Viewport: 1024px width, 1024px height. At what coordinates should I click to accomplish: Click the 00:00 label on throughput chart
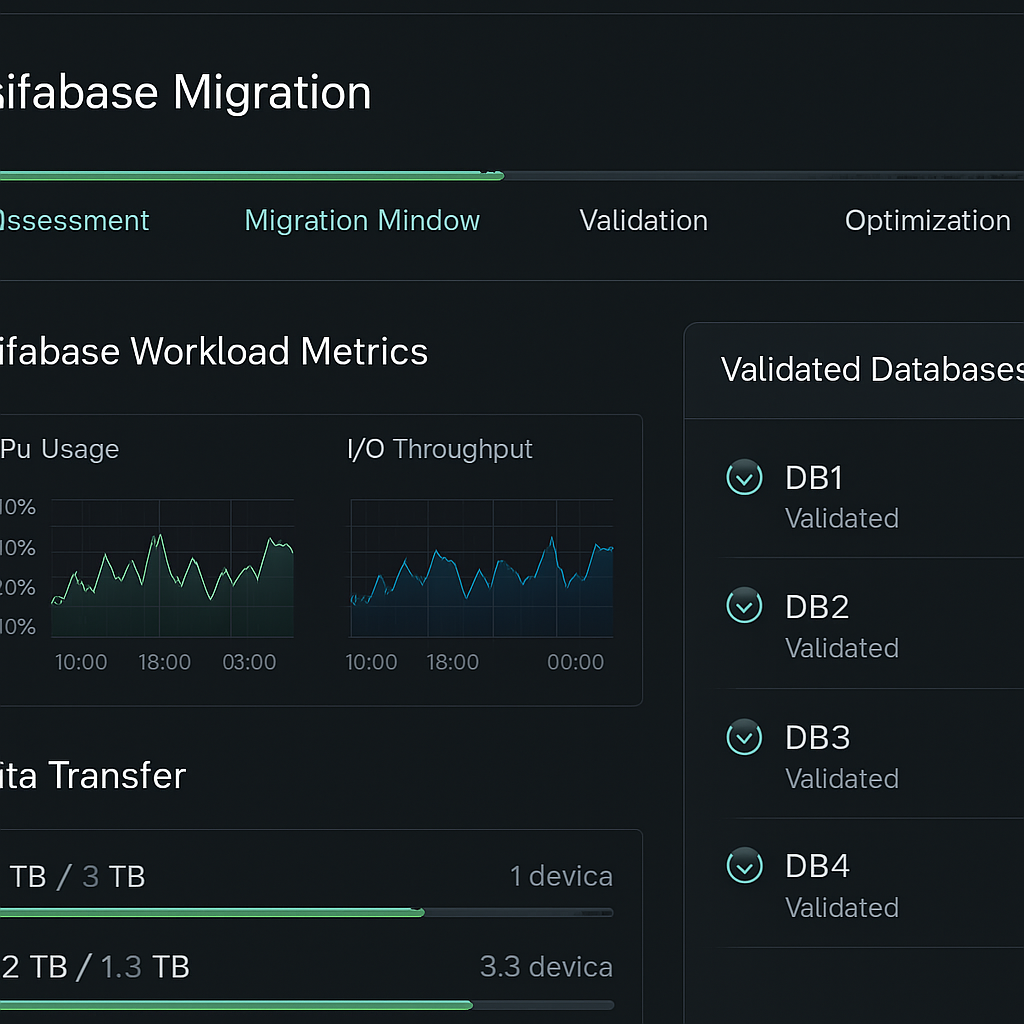pos(575,662)
